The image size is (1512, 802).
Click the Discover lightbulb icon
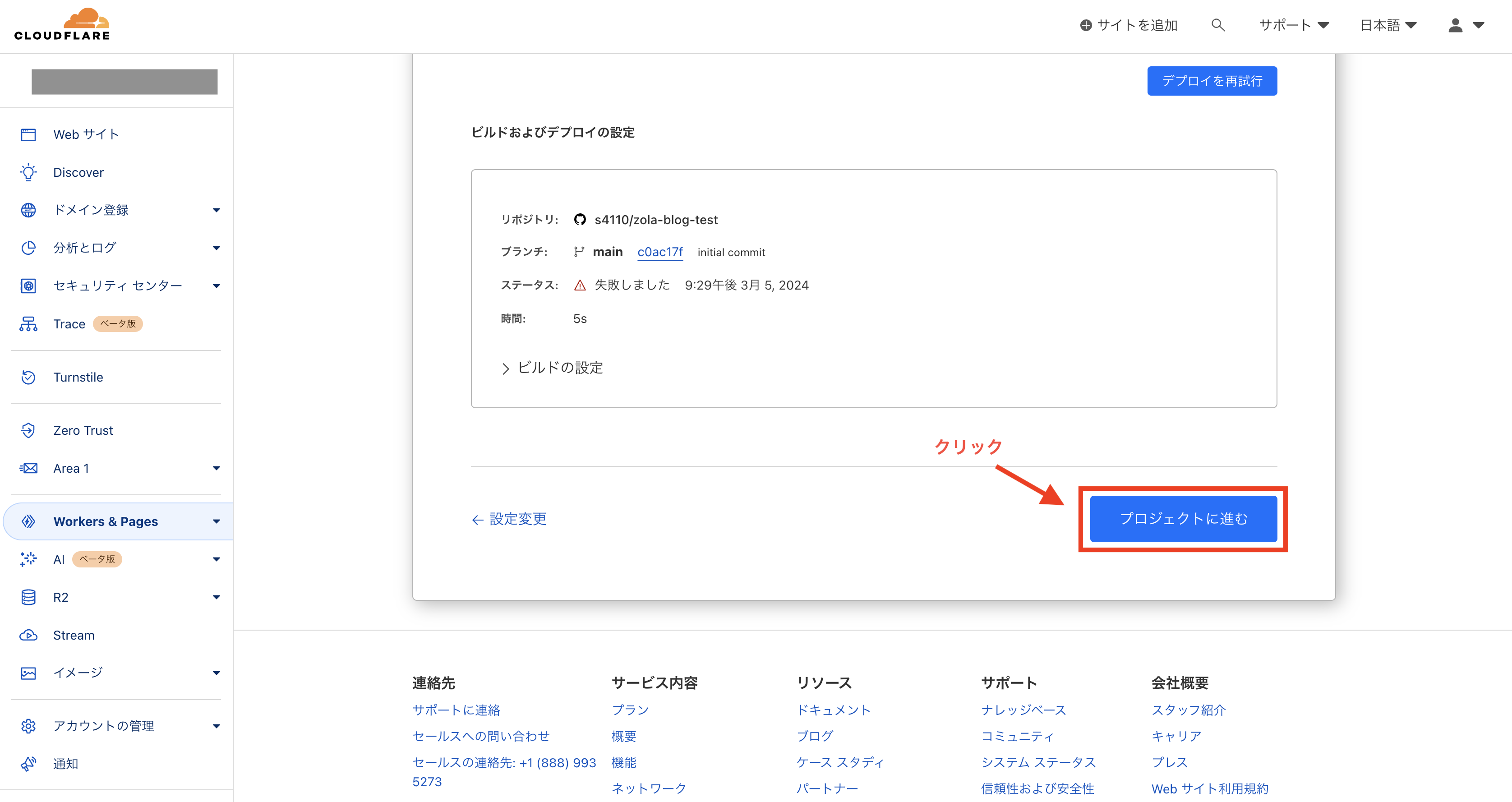[x=28, y=172]
